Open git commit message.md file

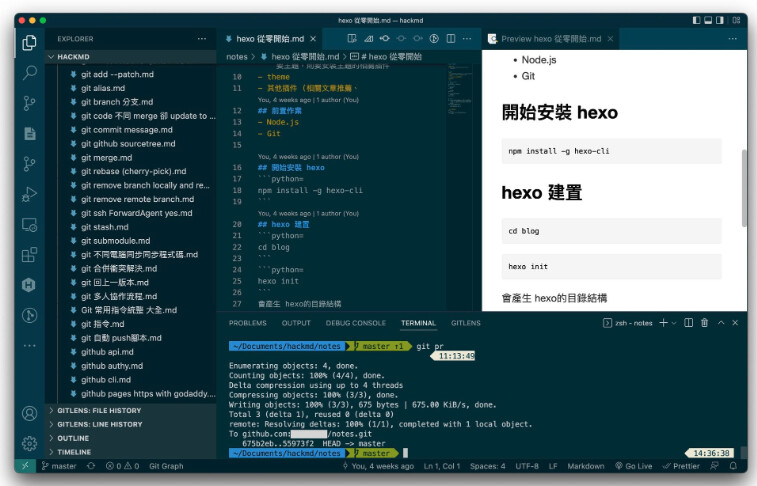coord(126,130)
